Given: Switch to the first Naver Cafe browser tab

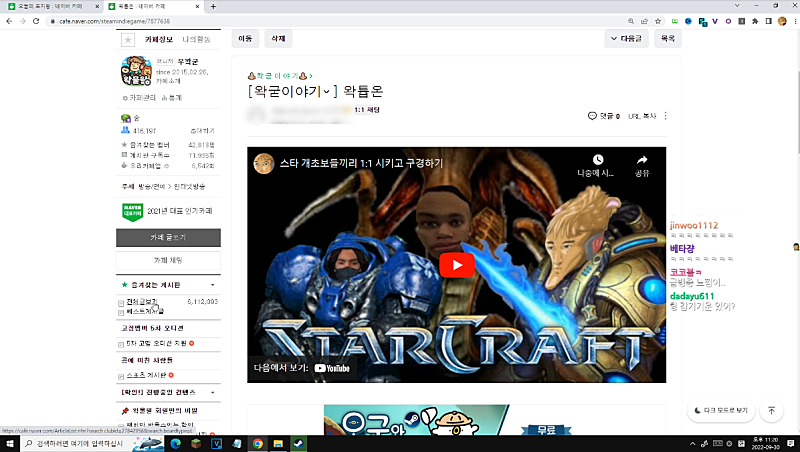Looking at the screenshot, I should click(x=54, y=6).
